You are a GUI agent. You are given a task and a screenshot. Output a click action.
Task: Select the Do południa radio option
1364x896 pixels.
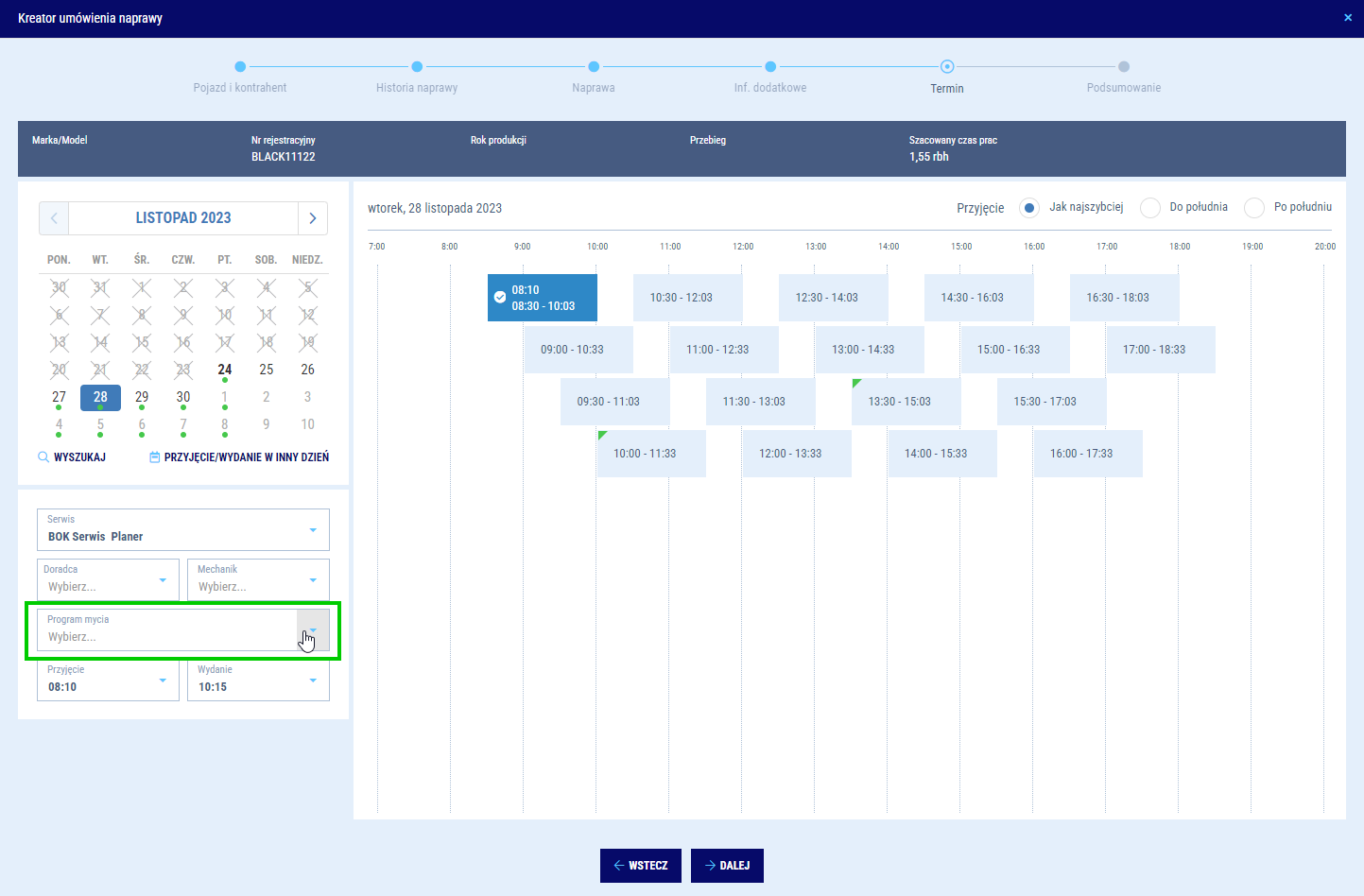click(1150, 208)
